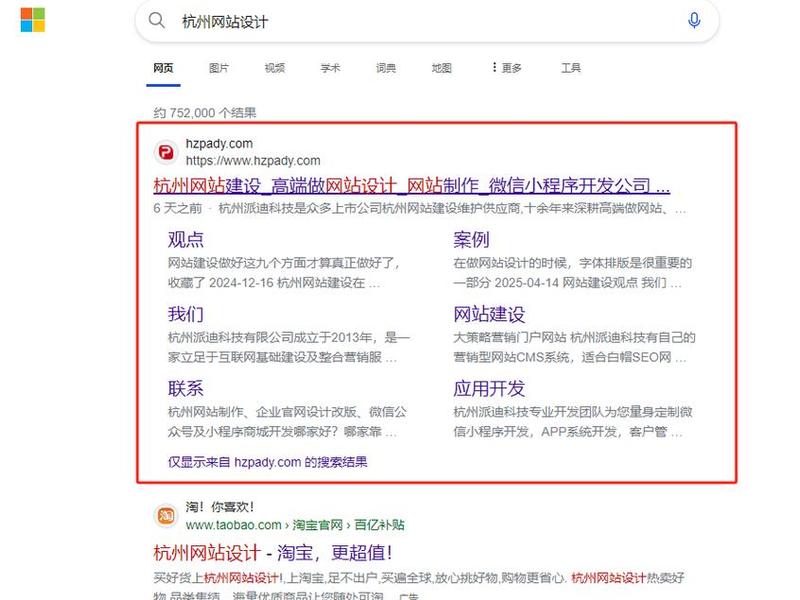Viewport: 800px width, 600px height.
Task: Open the 杭州网站建设_高端做网站设计 result title
Action: click(x=412, y=186)
